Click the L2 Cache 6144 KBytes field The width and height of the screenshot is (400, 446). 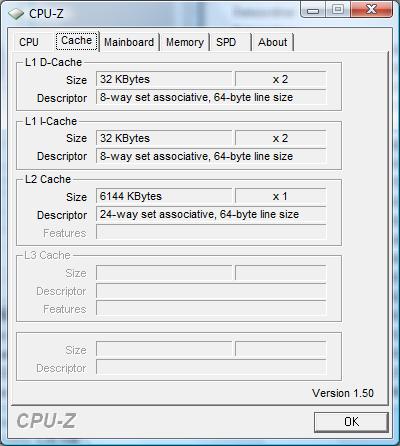pos(164,196)
